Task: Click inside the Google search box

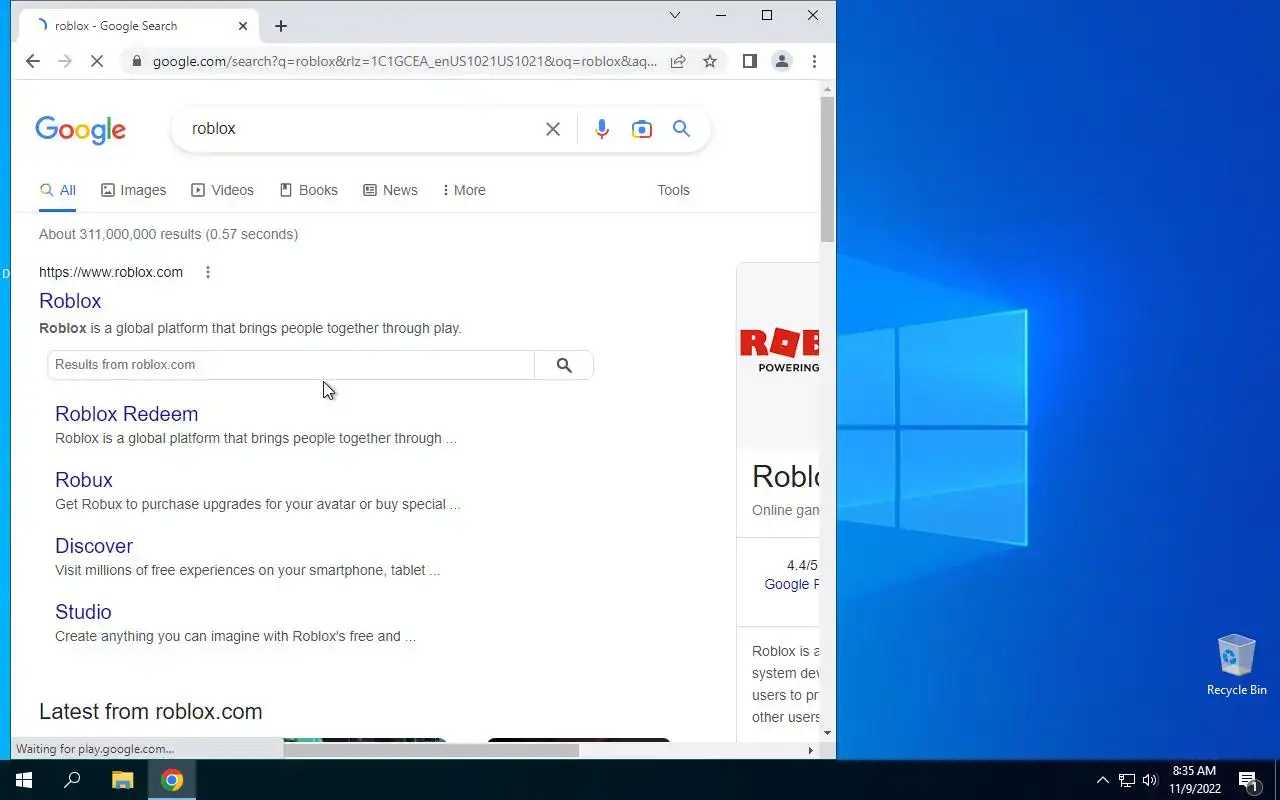Action: 360,129
